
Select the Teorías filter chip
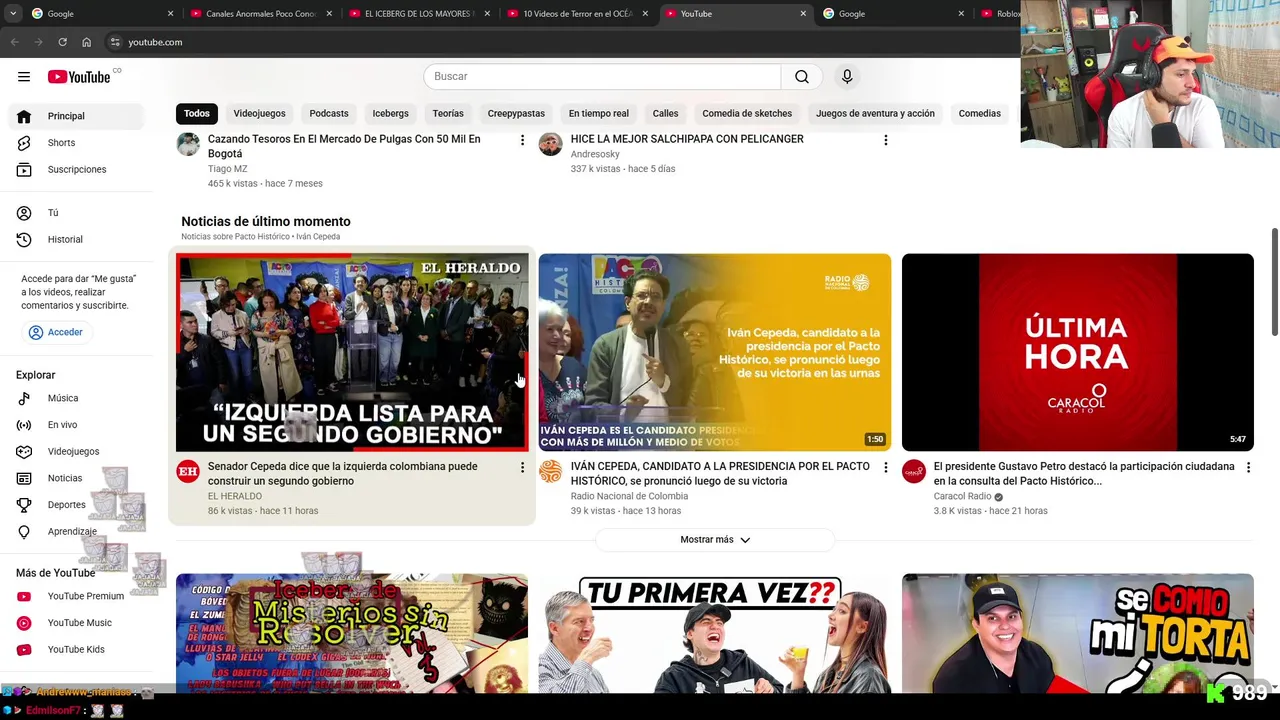coord(448,114)
